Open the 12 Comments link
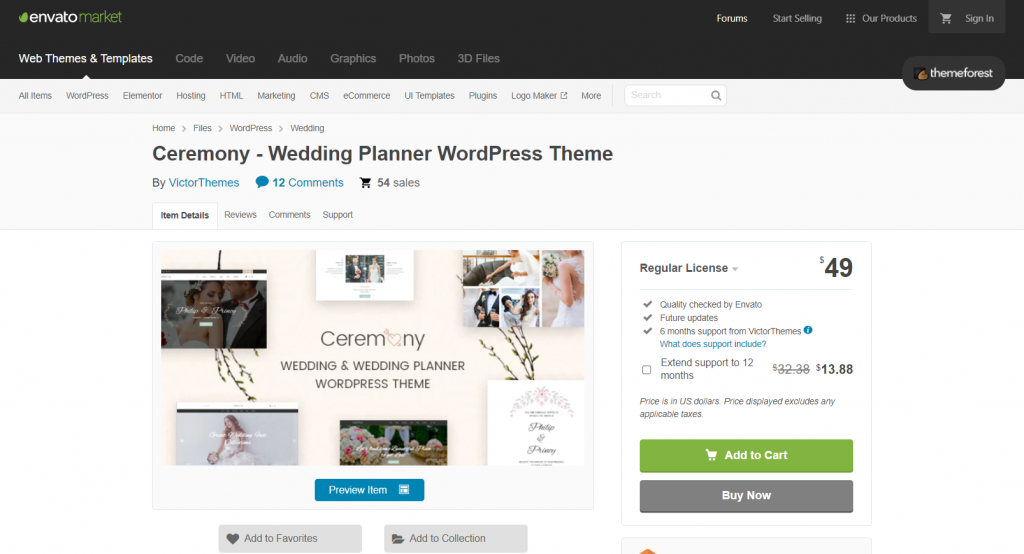1024x554 pixels. tap(308, 183)
